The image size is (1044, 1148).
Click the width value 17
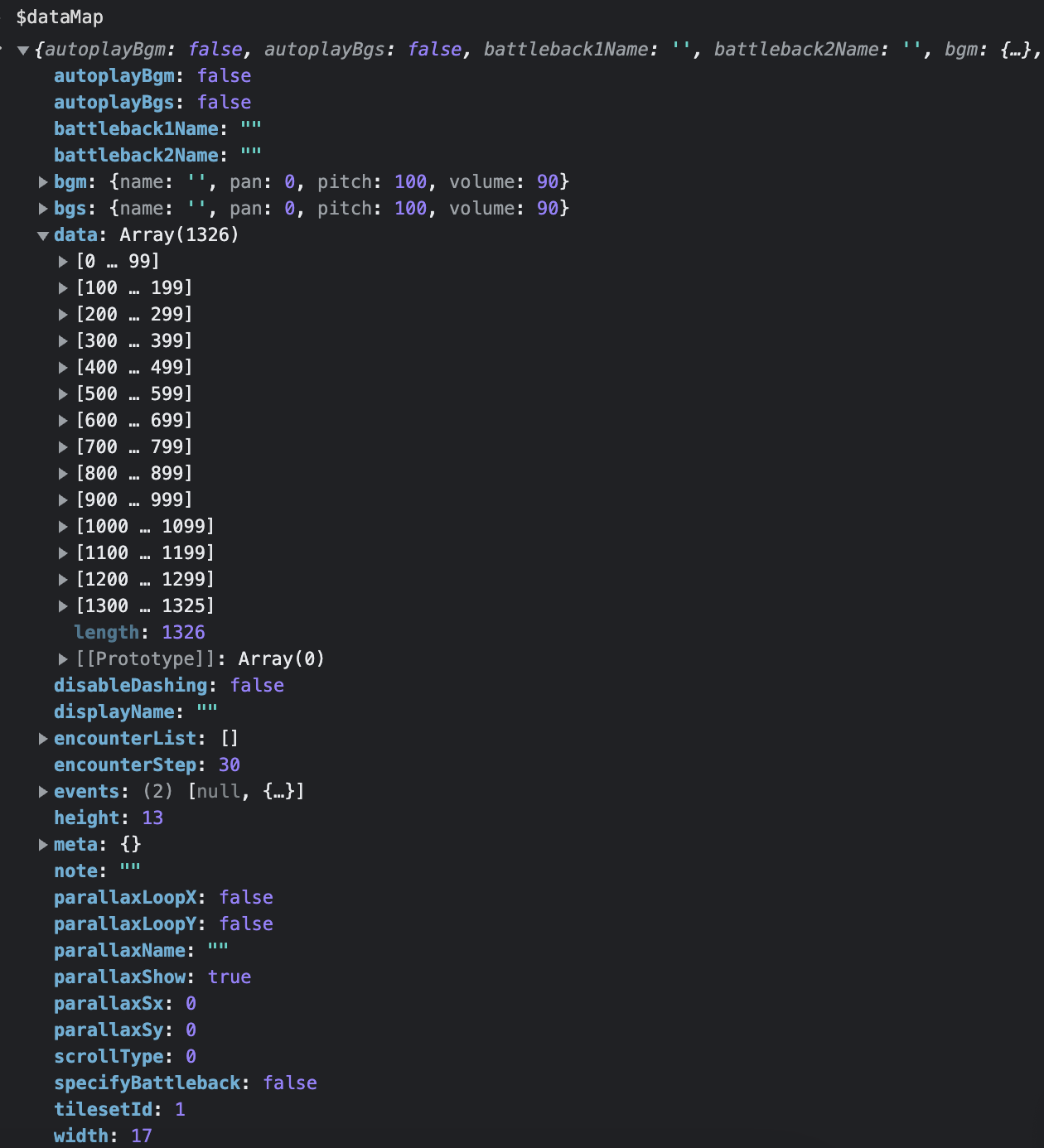coord(142,1136)
